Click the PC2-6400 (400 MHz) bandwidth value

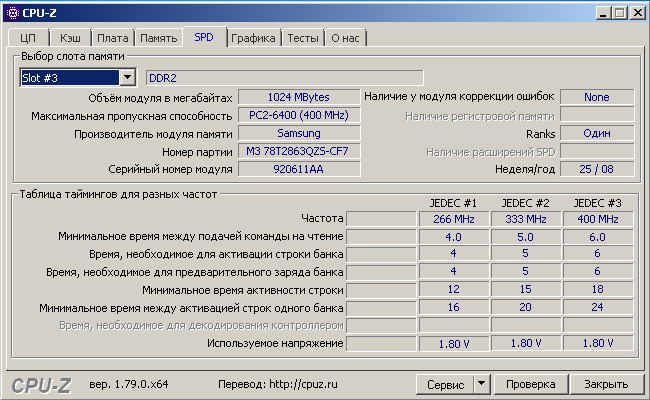(x=299, y=115)
